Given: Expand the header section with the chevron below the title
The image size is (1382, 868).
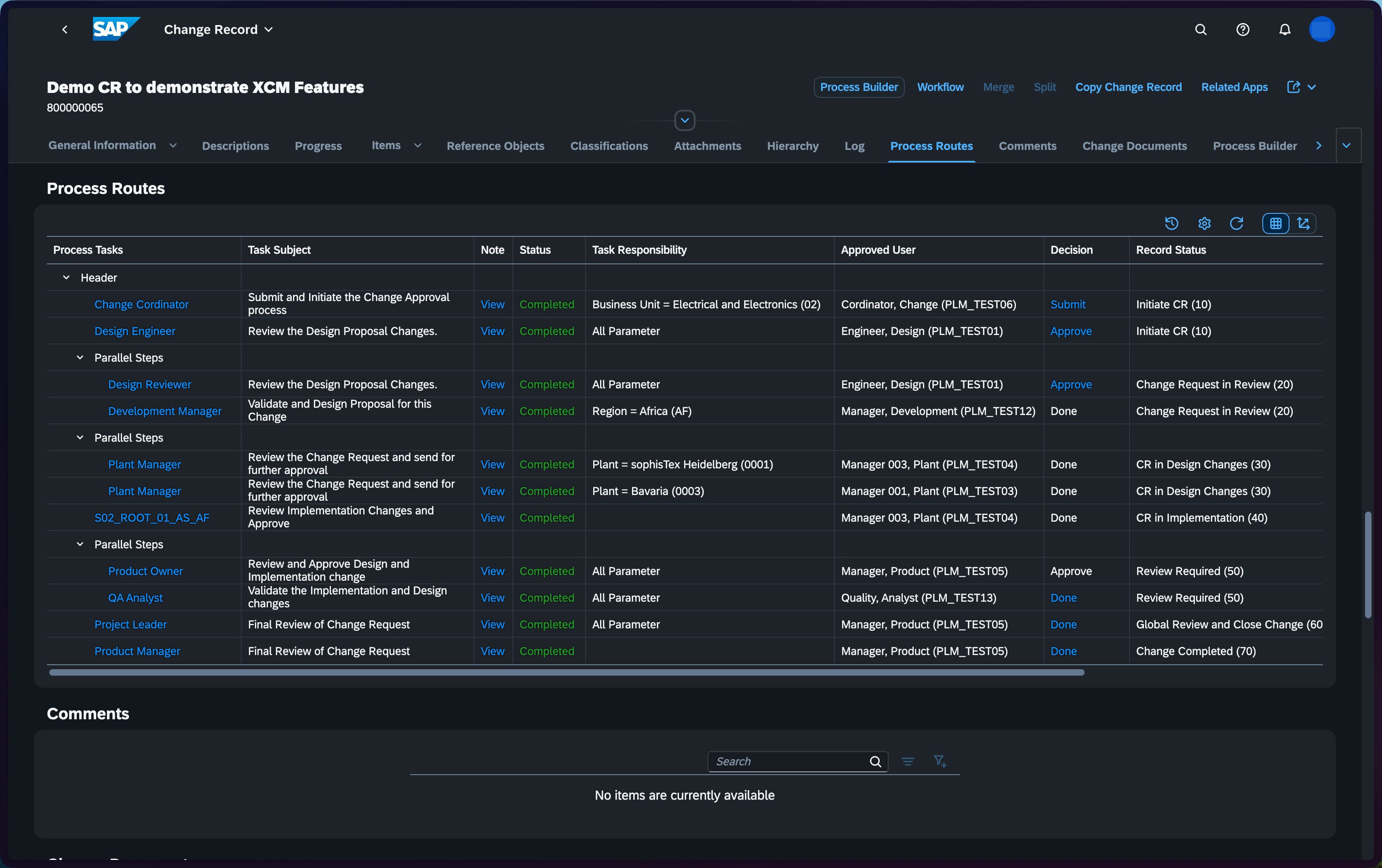Looking at the screenshot, I should point(685,120).
